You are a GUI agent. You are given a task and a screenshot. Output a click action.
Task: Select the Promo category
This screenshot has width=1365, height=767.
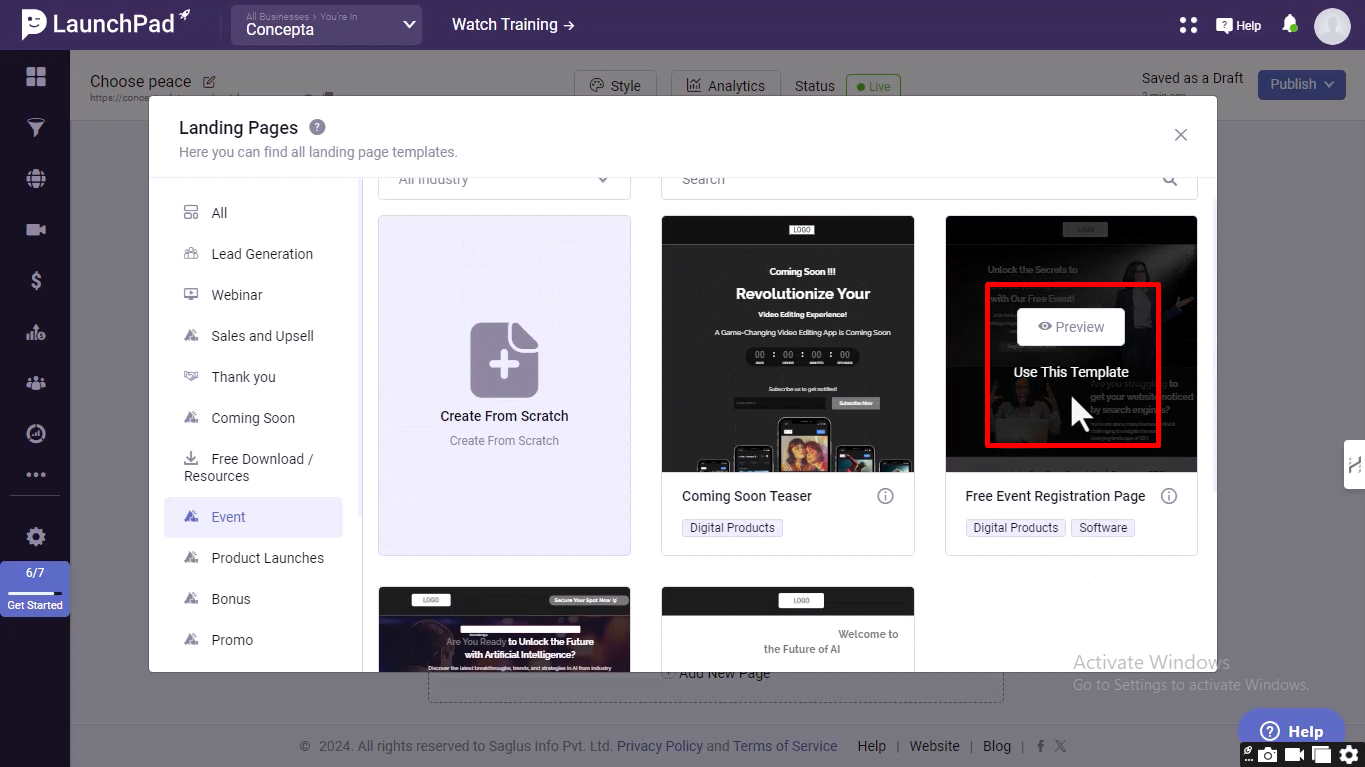[x=253, y=640]
